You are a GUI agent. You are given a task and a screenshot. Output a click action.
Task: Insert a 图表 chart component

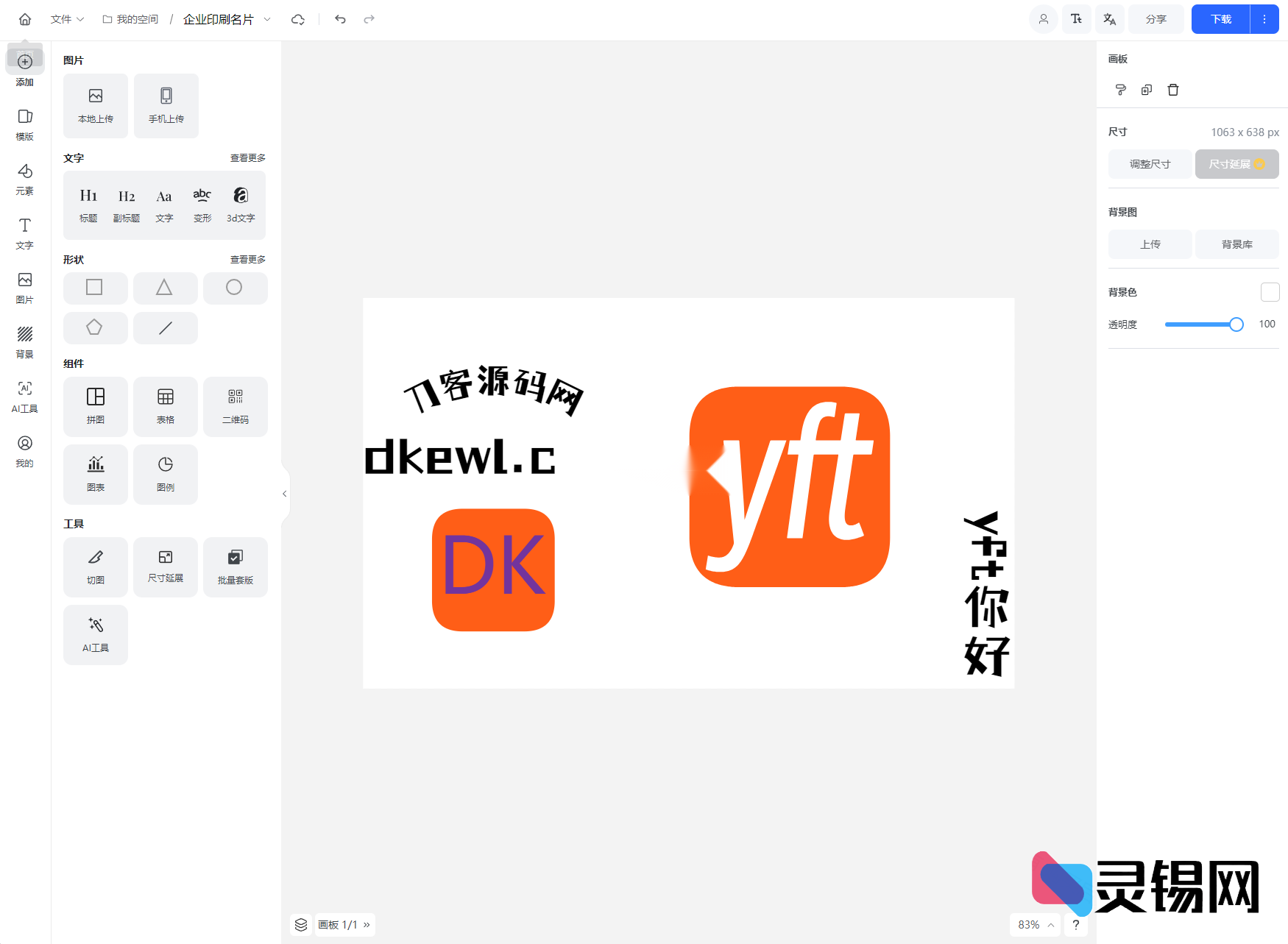click(x=95, y=474)
